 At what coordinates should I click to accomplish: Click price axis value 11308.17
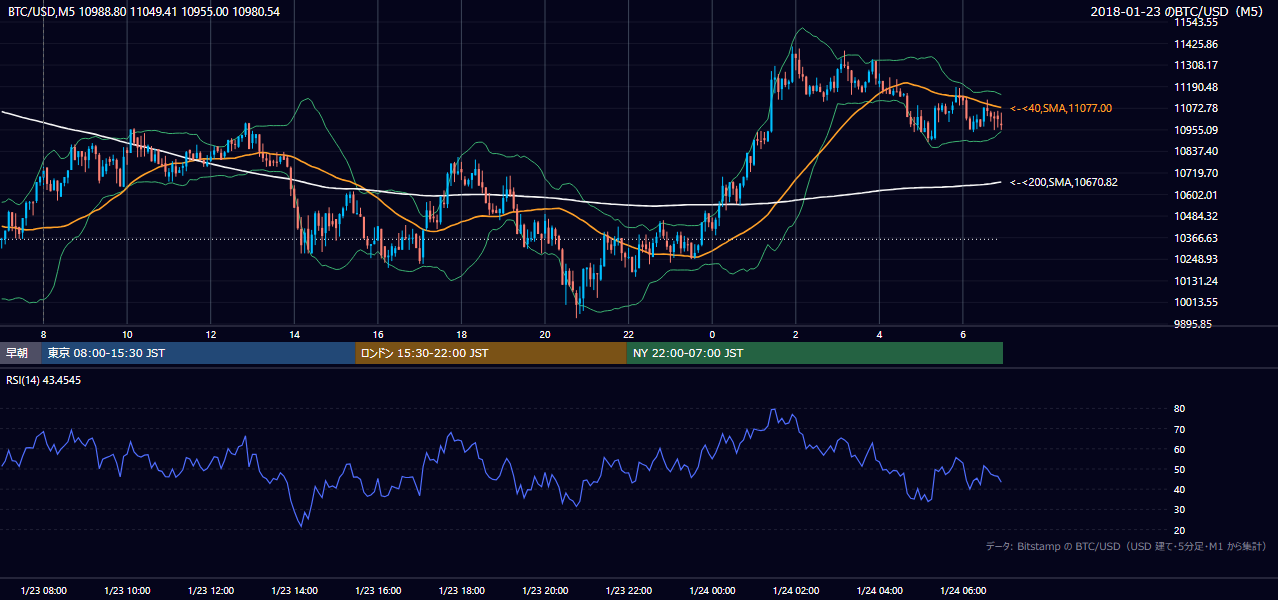click(x=1196, y=65)
